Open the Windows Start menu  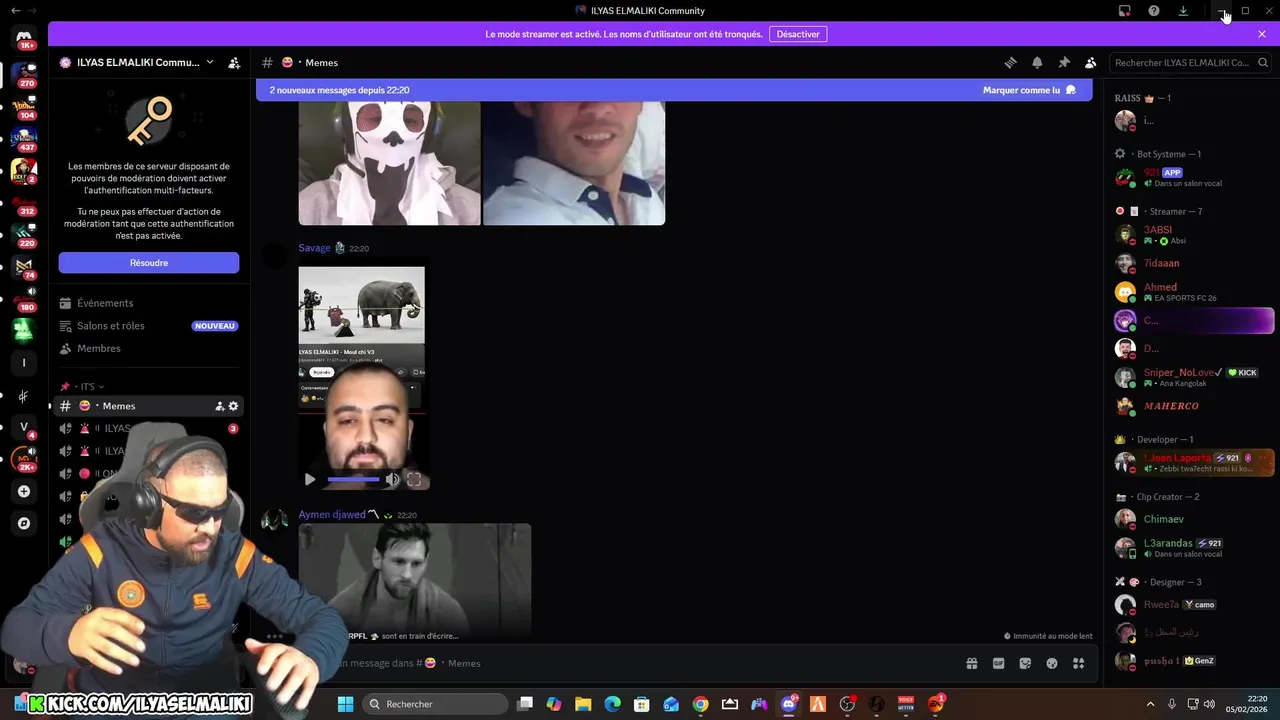(x=345, y=704)
